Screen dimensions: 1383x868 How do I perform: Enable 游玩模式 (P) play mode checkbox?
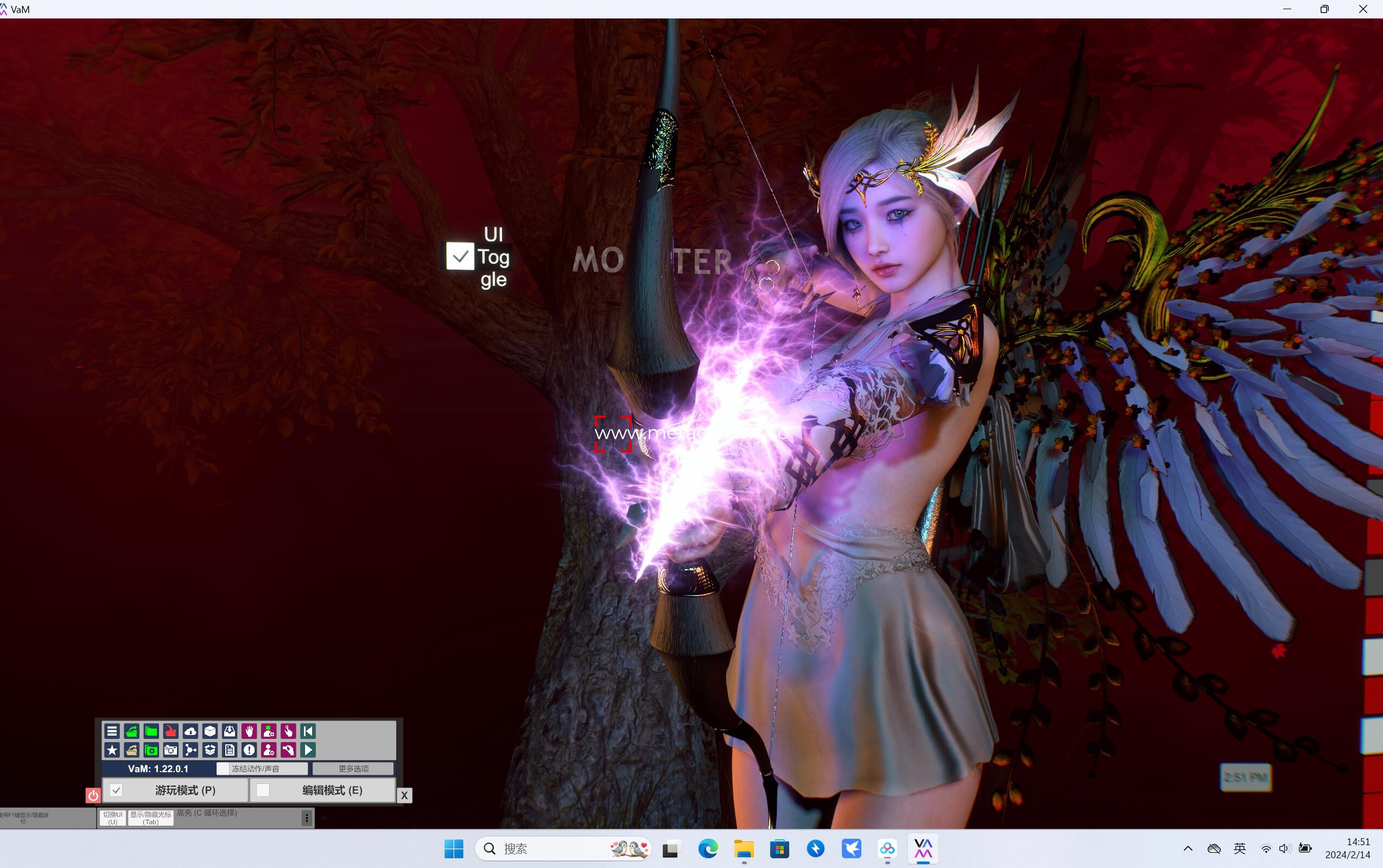point(116,790)
